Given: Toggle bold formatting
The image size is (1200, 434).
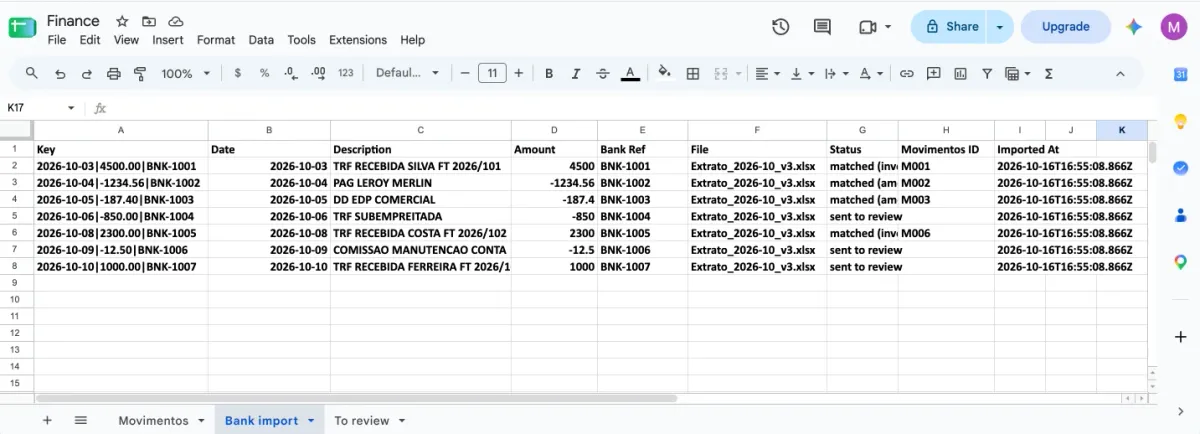Looking at the screenshot, I should [549, 73].
